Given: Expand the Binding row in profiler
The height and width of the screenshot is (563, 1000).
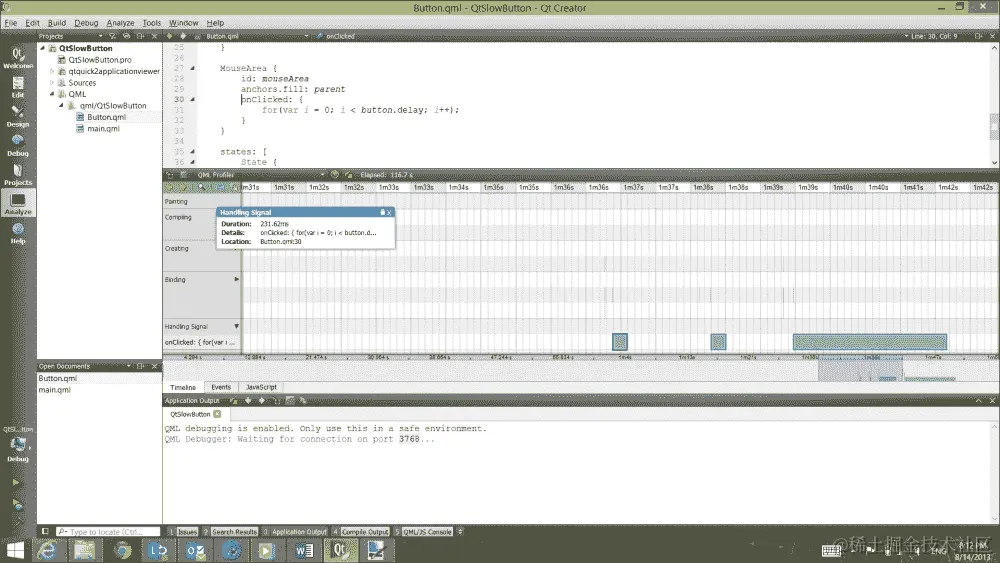Looking at the screenshot, I should (237, 279).
